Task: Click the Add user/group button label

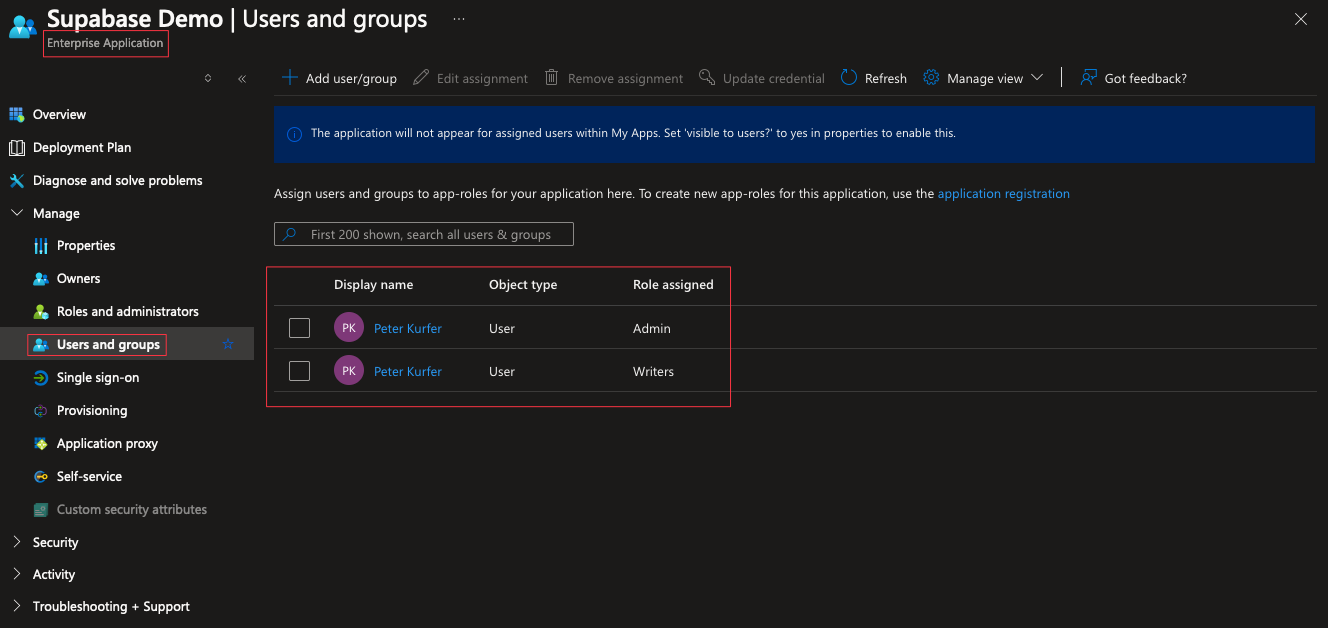Action: (x=351, y=78)
